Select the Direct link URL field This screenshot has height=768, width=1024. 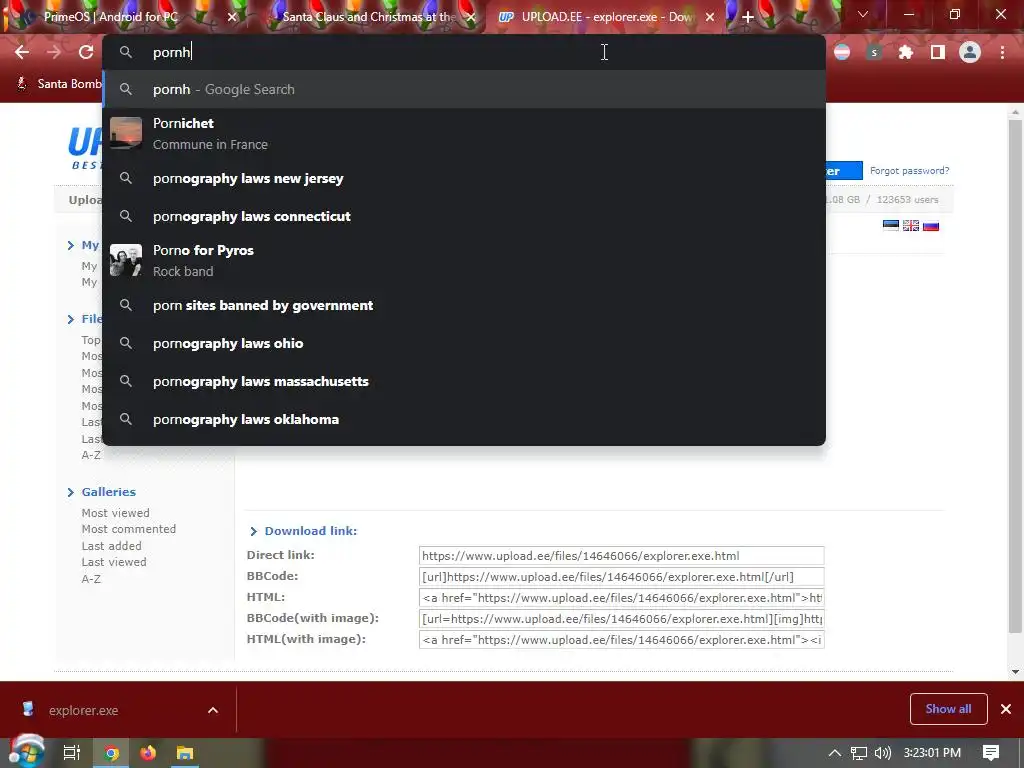pyautogui.click(x=621, y=556)
